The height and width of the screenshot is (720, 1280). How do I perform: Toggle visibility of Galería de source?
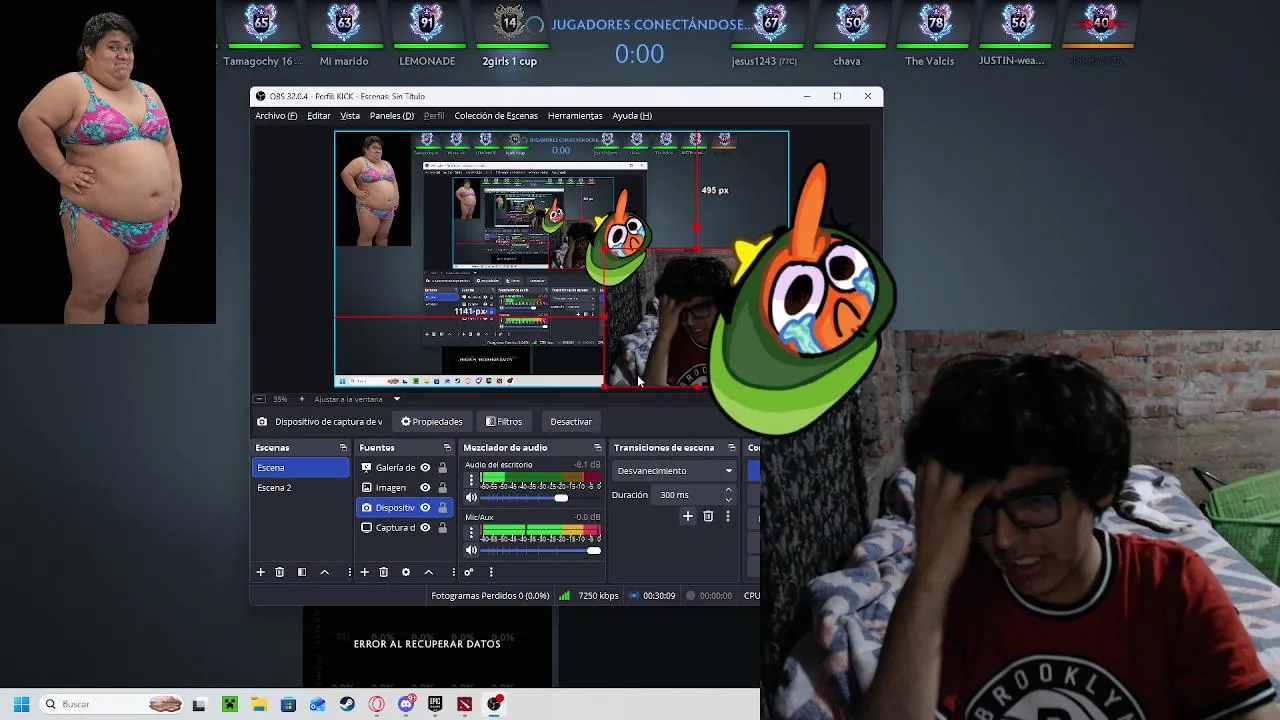click(x=425, y=468)
